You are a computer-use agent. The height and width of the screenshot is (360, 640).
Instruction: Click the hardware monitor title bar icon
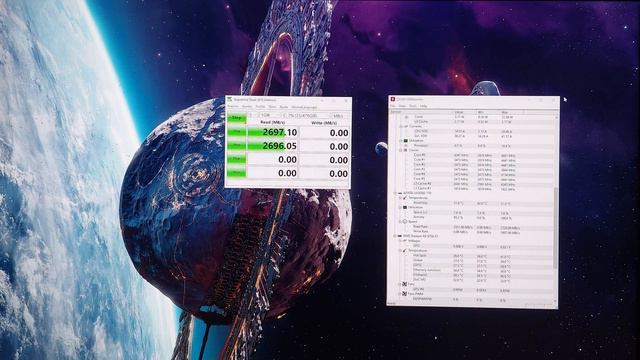393,99
